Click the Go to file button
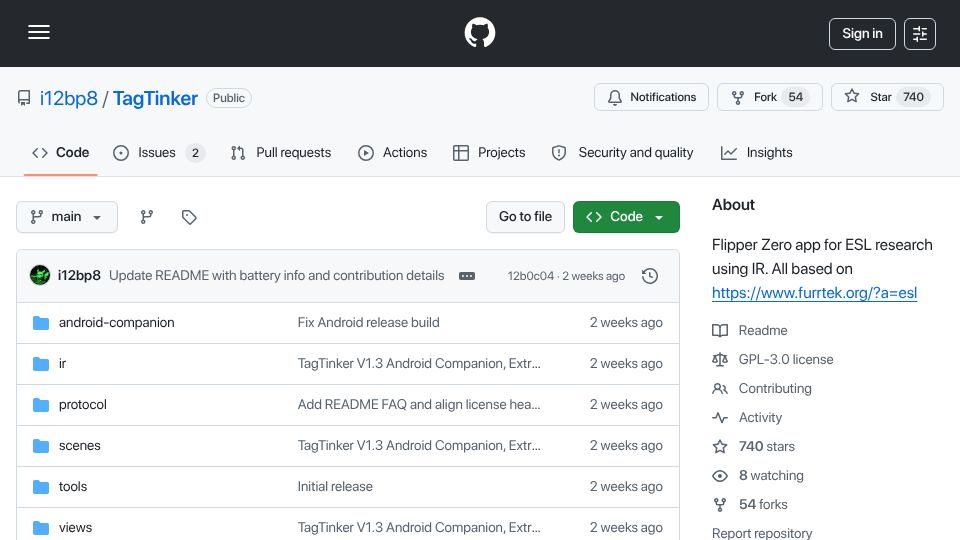The height and width of the screenshot is (540, 960). [x=525, y=217]
